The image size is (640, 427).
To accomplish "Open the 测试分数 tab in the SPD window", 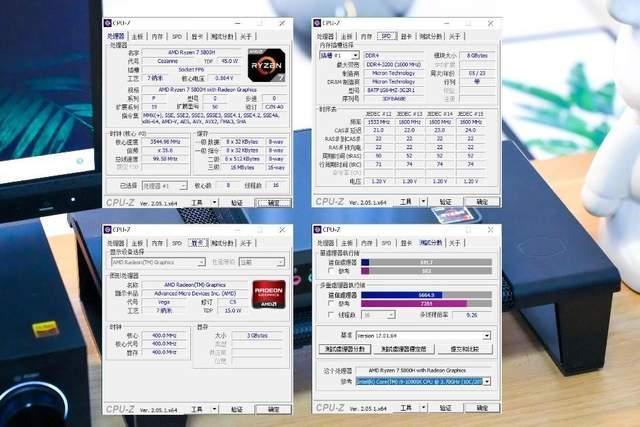I will pos(431,36).
